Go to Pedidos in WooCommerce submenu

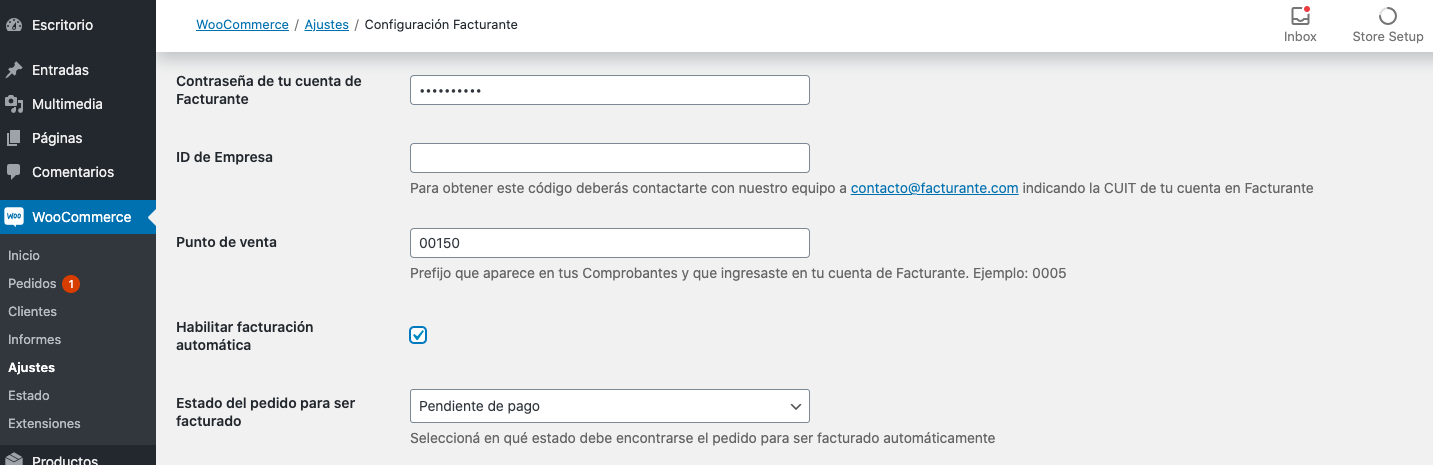click(x=32, y=284)
